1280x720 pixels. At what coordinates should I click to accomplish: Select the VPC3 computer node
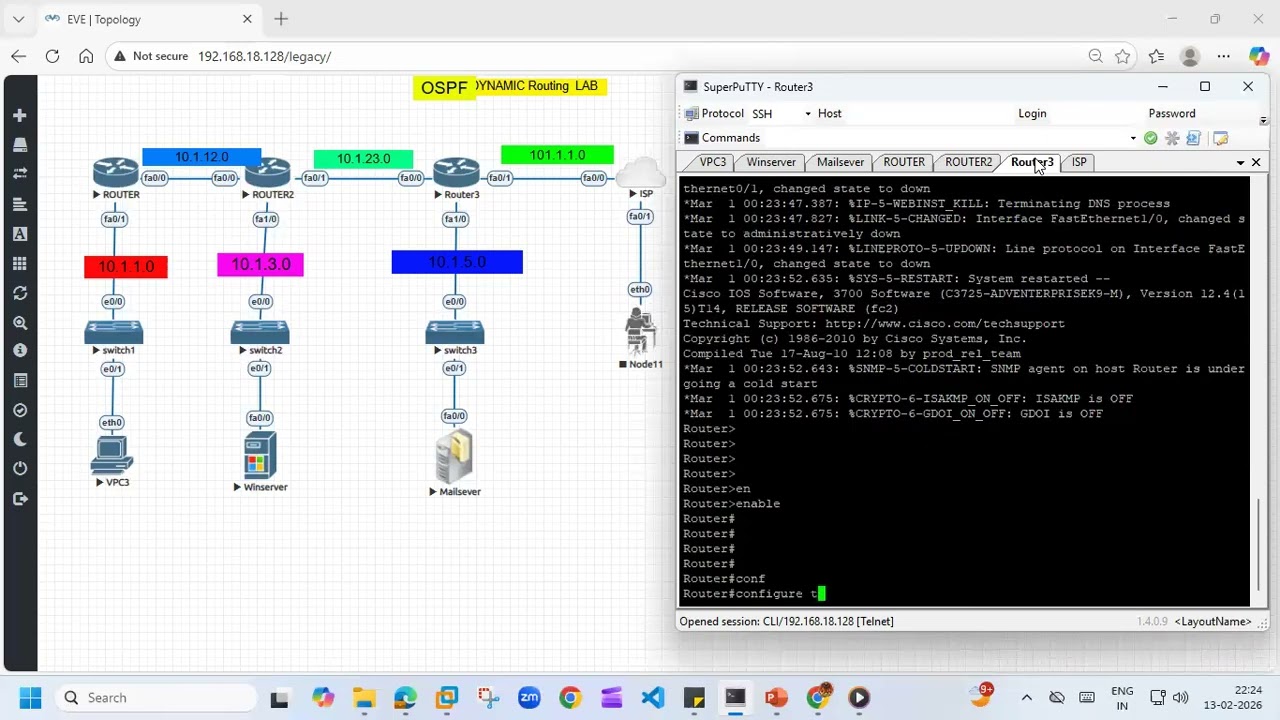[112, 455]
